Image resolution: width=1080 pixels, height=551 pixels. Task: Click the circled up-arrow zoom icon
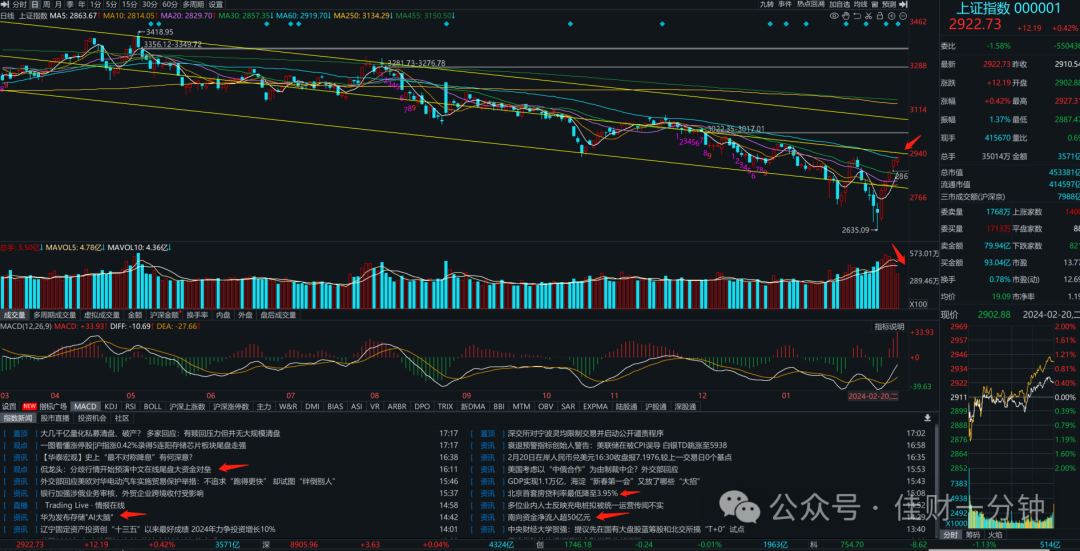[891, 15]
